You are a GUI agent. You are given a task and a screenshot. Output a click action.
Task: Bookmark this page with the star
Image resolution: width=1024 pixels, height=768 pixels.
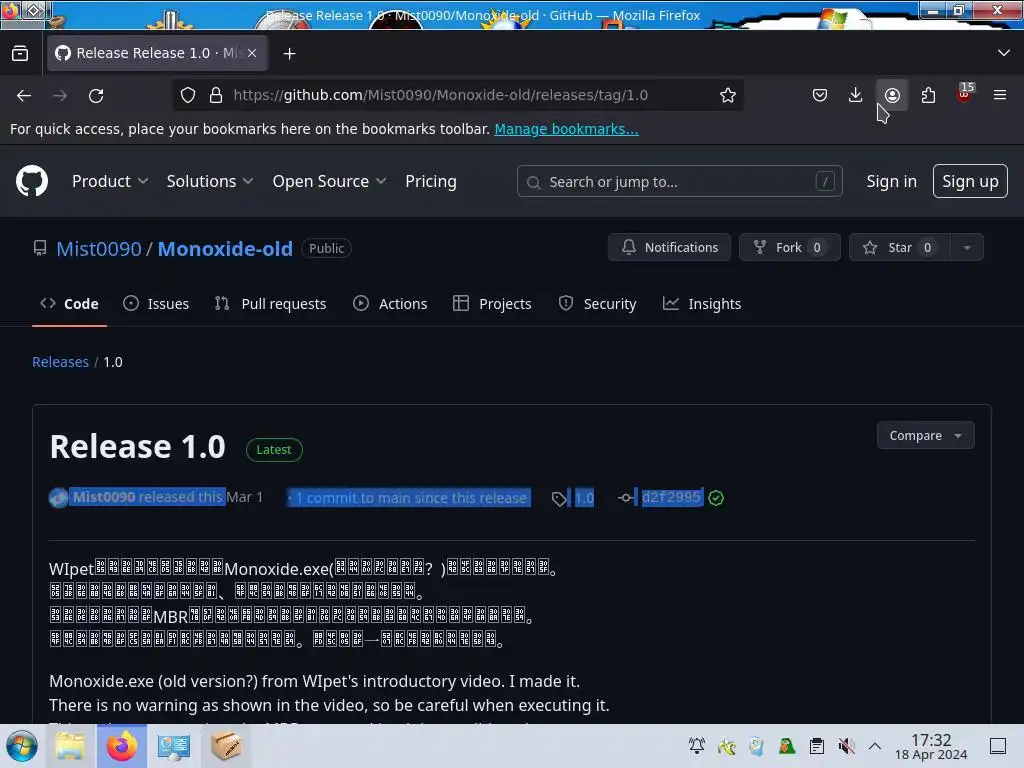[x=728, y=95]
